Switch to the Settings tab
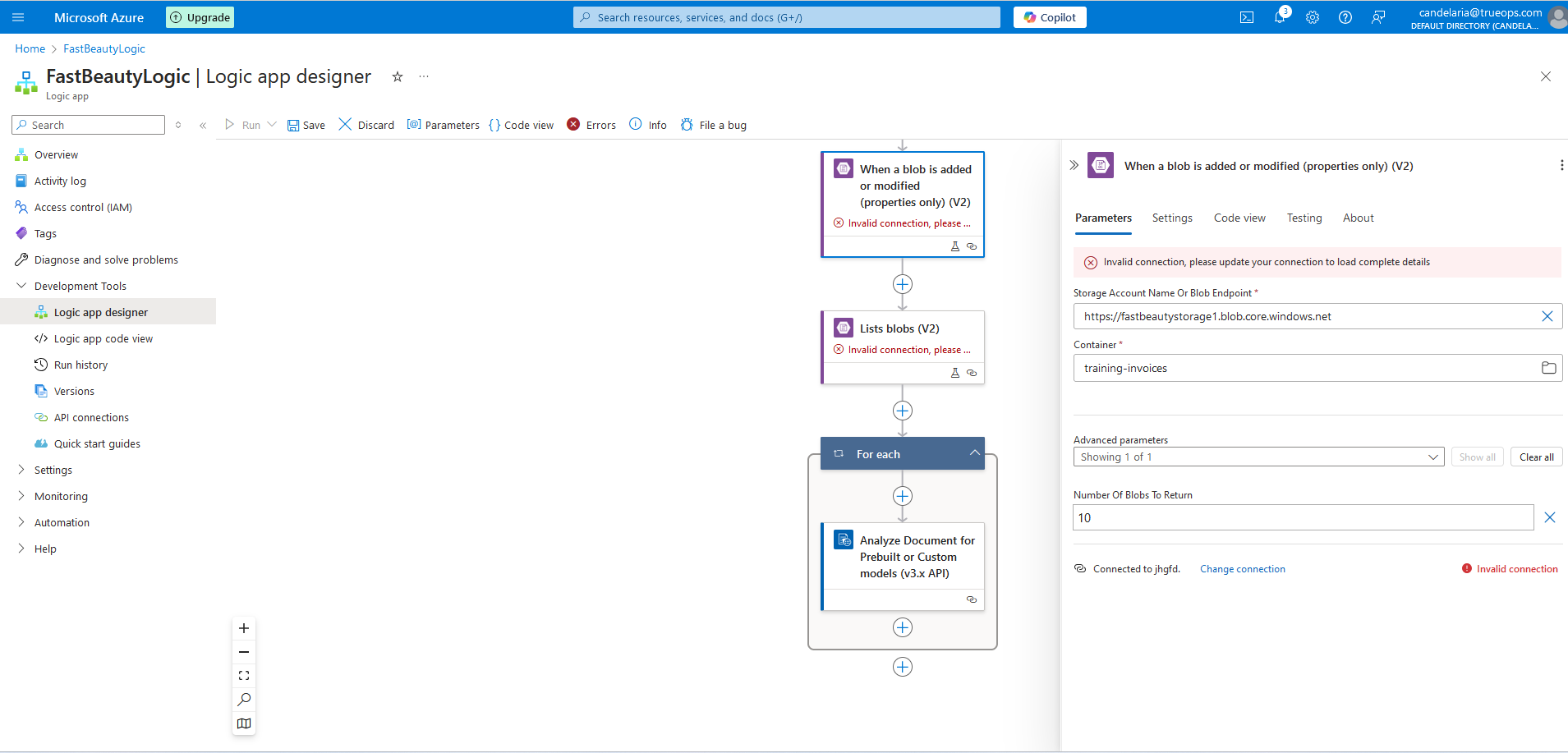1568x753 pixels. click(1172, 218)
